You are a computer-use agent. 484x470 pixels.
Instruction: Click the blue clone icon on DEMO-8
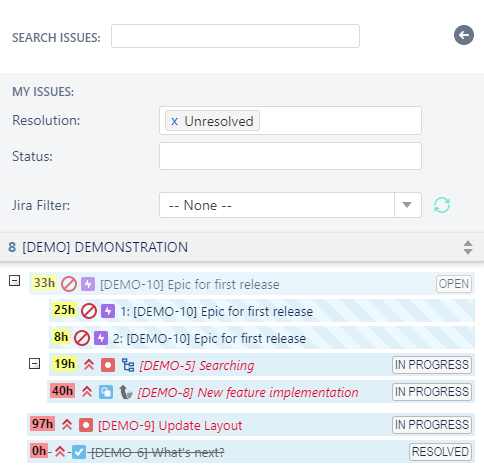[x=106, y=392]
